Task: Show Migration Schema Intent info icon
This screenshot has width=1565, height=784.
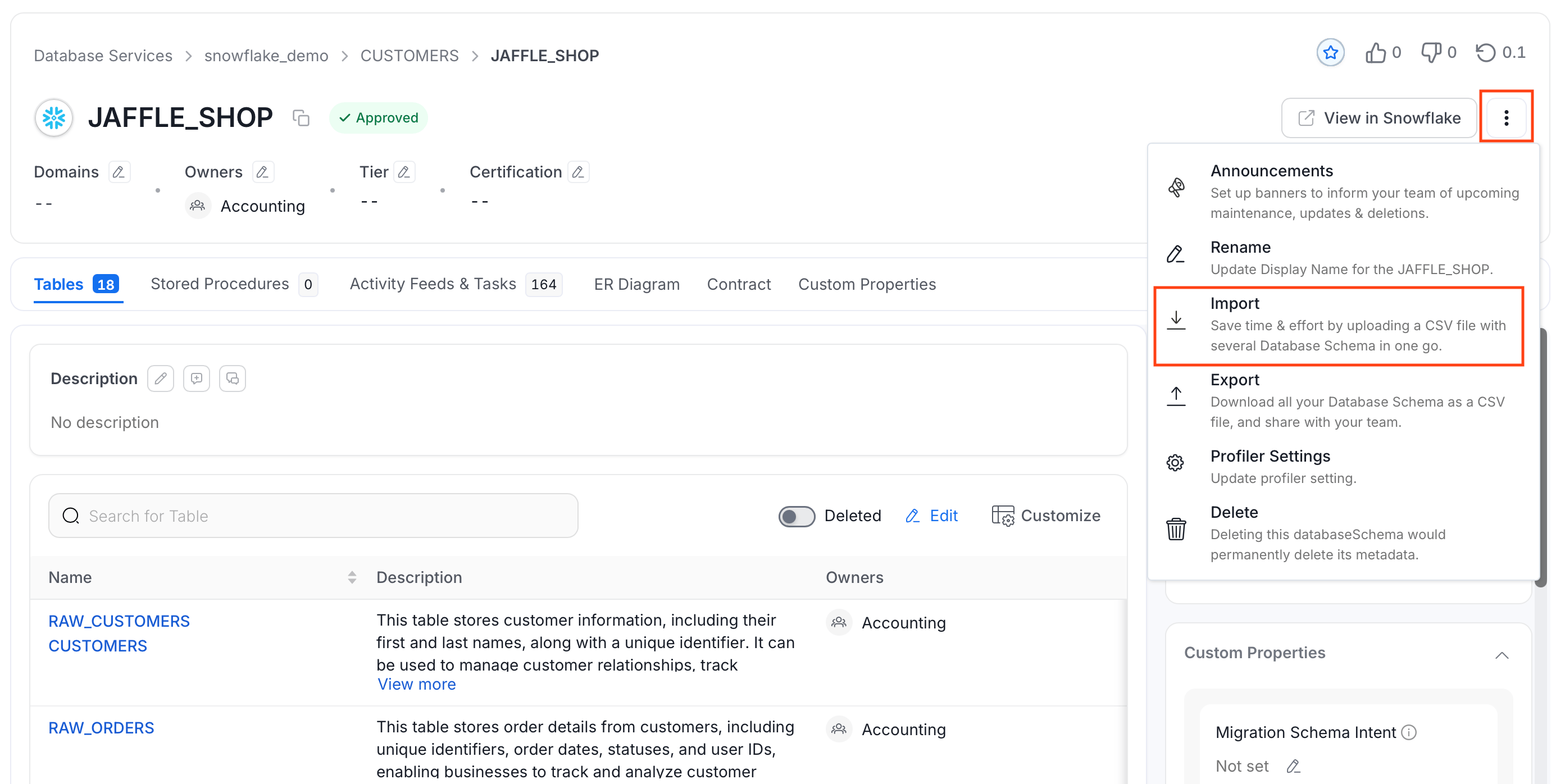Action: (1408, 732)
